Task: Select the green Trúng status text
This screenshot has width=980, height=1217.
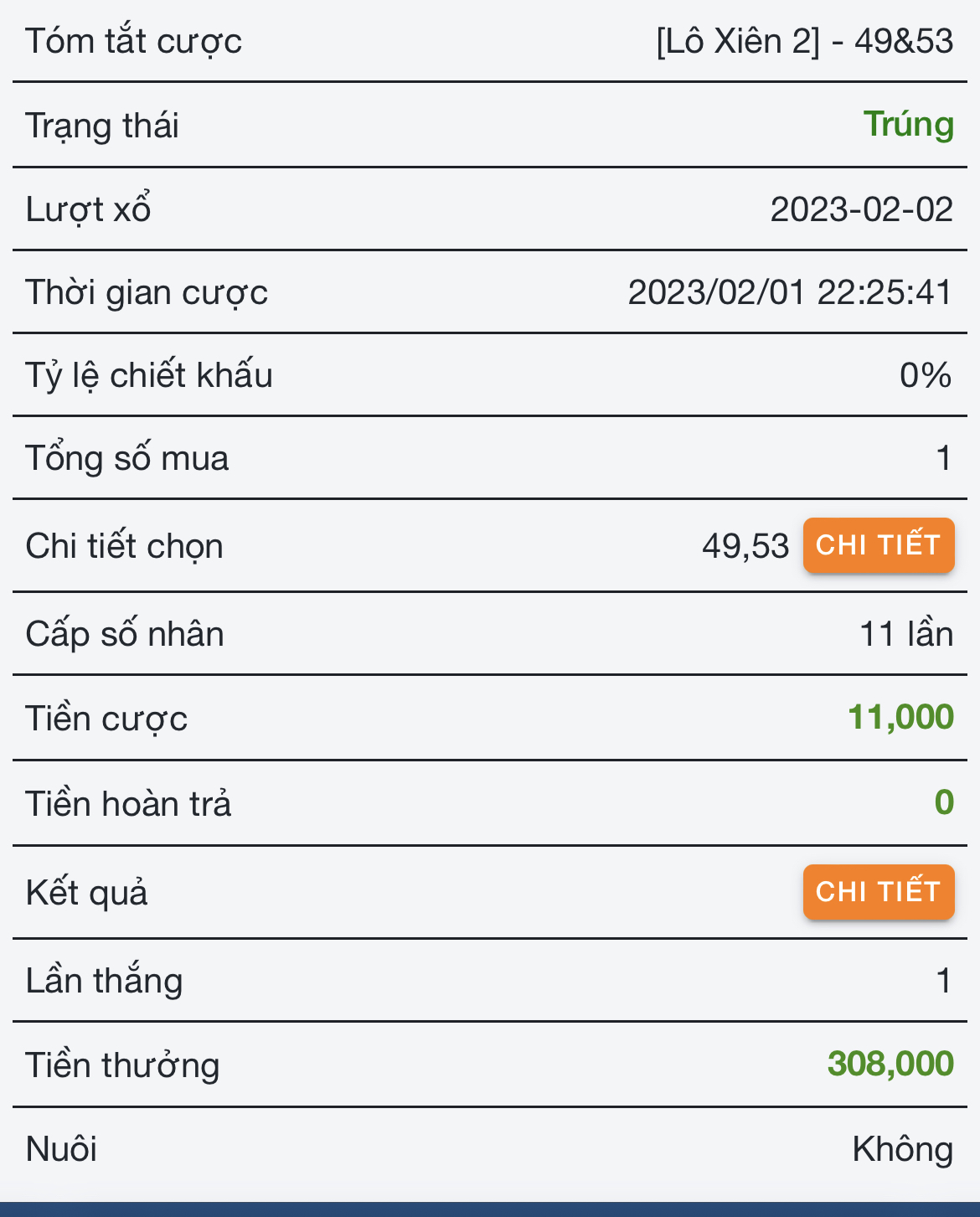Action: point(909,125)
